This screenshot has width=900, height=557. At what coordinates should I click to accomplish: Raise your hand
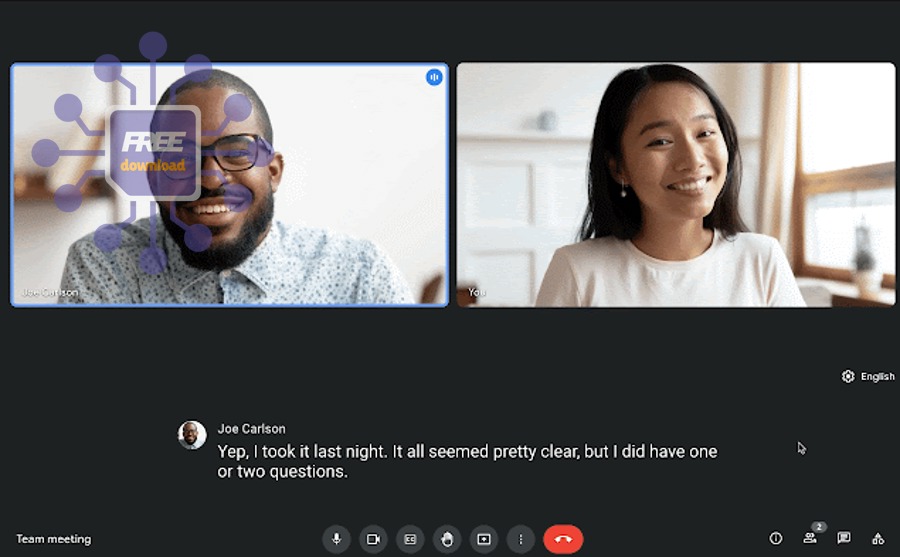(447, 539)
